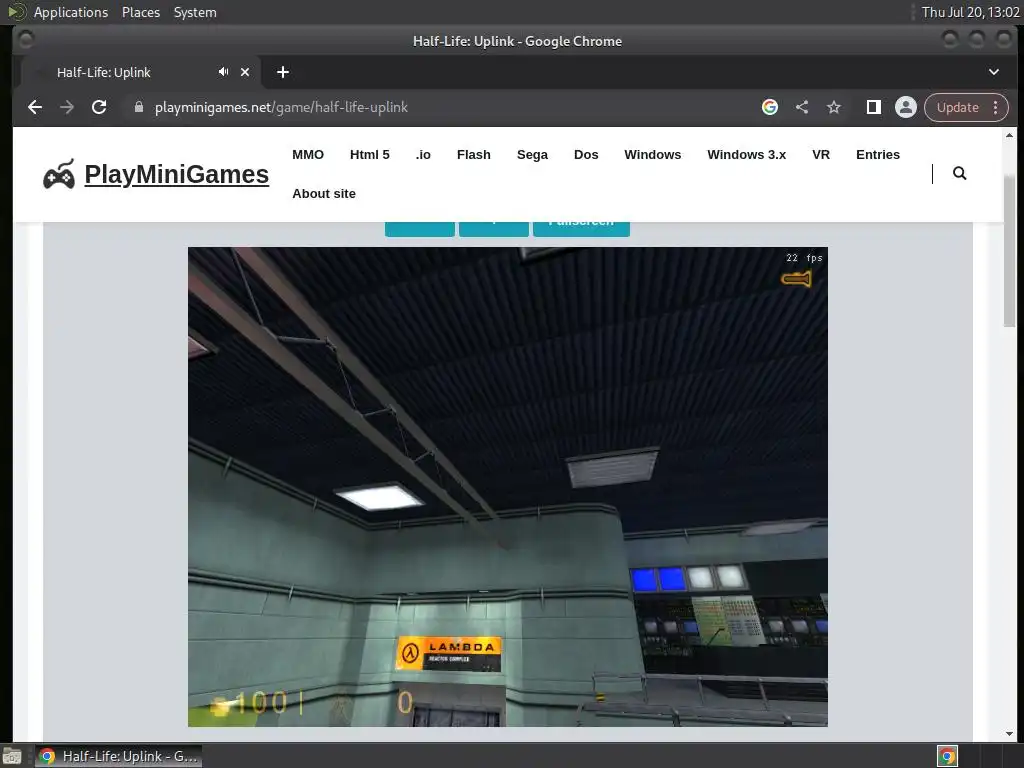1024x768 pixels.
Task: Mute tab via the speaker icon
Action: click(223, 72)
